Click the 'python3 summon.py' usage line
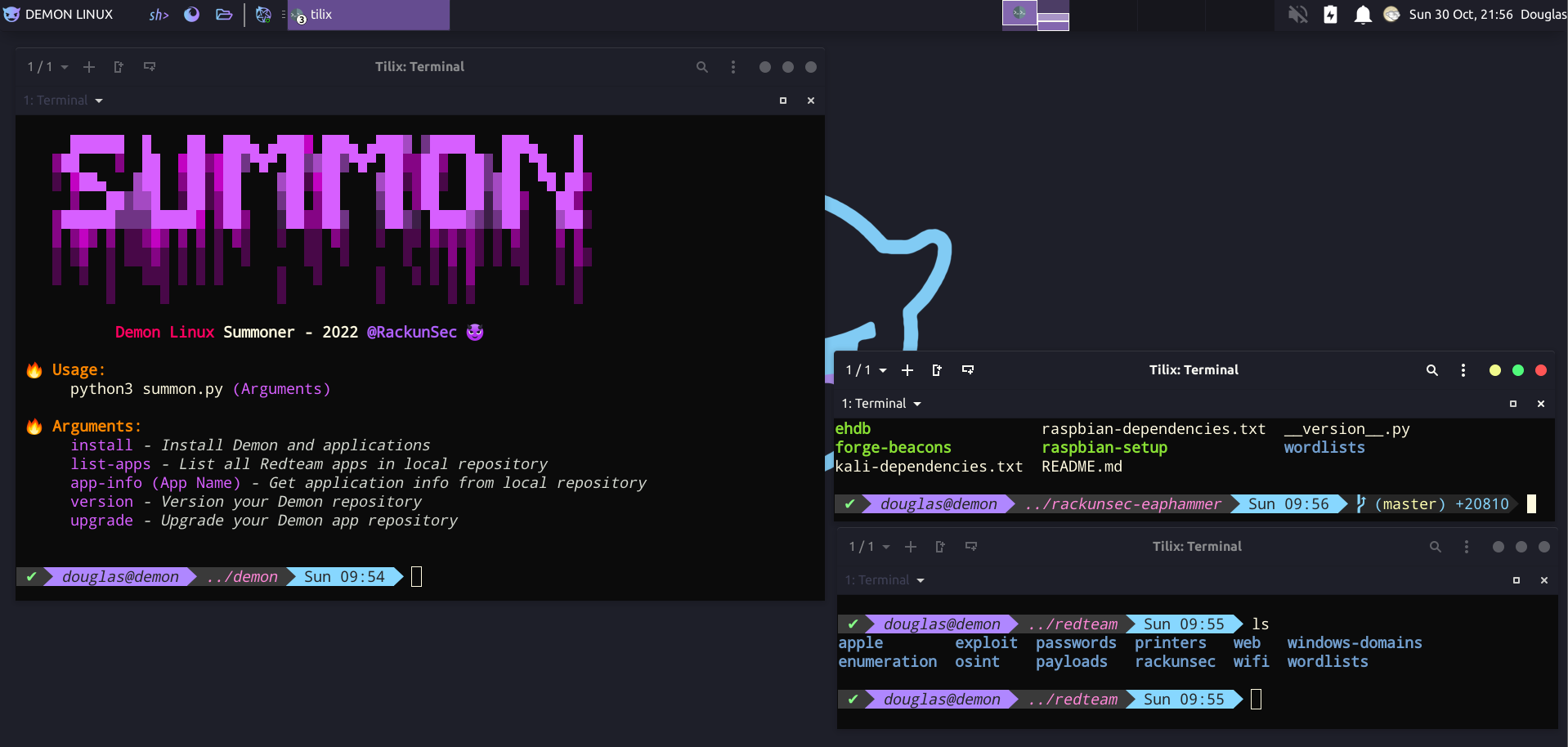Viewport: 1568px width, 747px height. point(200,389)
